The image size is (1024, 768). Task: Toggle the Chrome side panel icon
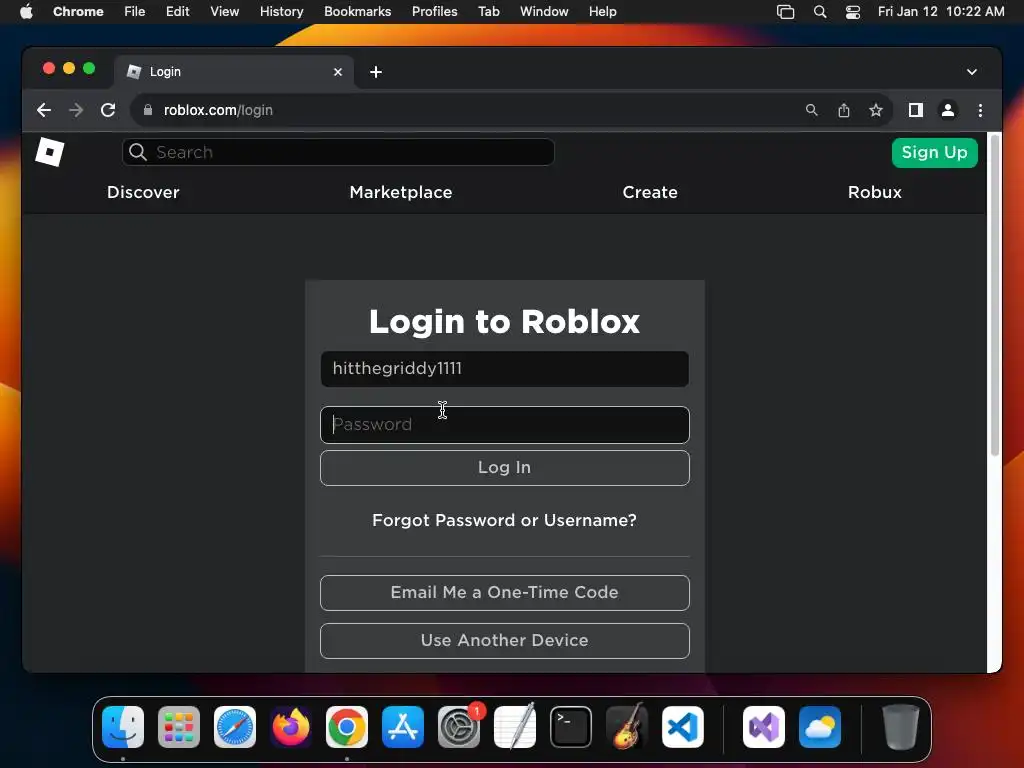click(916, 110)
